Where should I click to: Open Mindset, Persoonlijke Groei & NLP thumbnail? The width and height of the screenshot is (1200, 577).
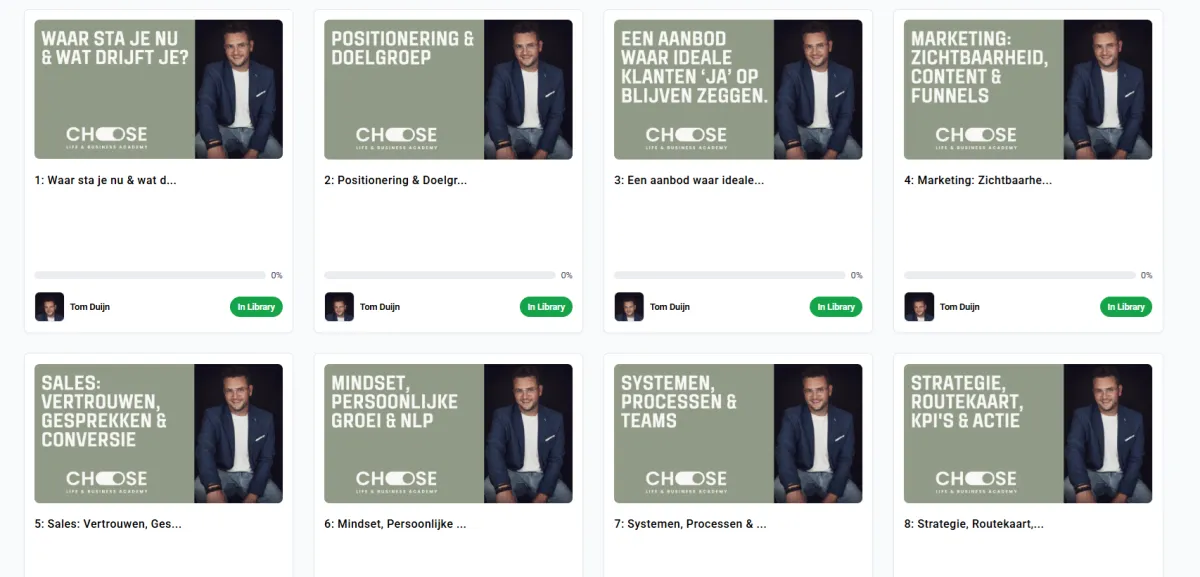[x=449, y=433]
